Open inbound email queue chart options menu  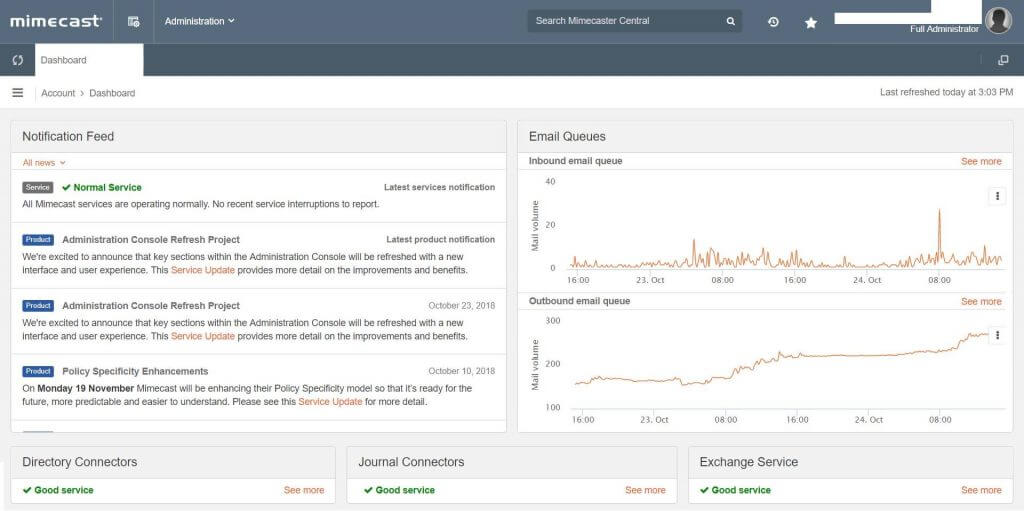[x=997, y=197]
